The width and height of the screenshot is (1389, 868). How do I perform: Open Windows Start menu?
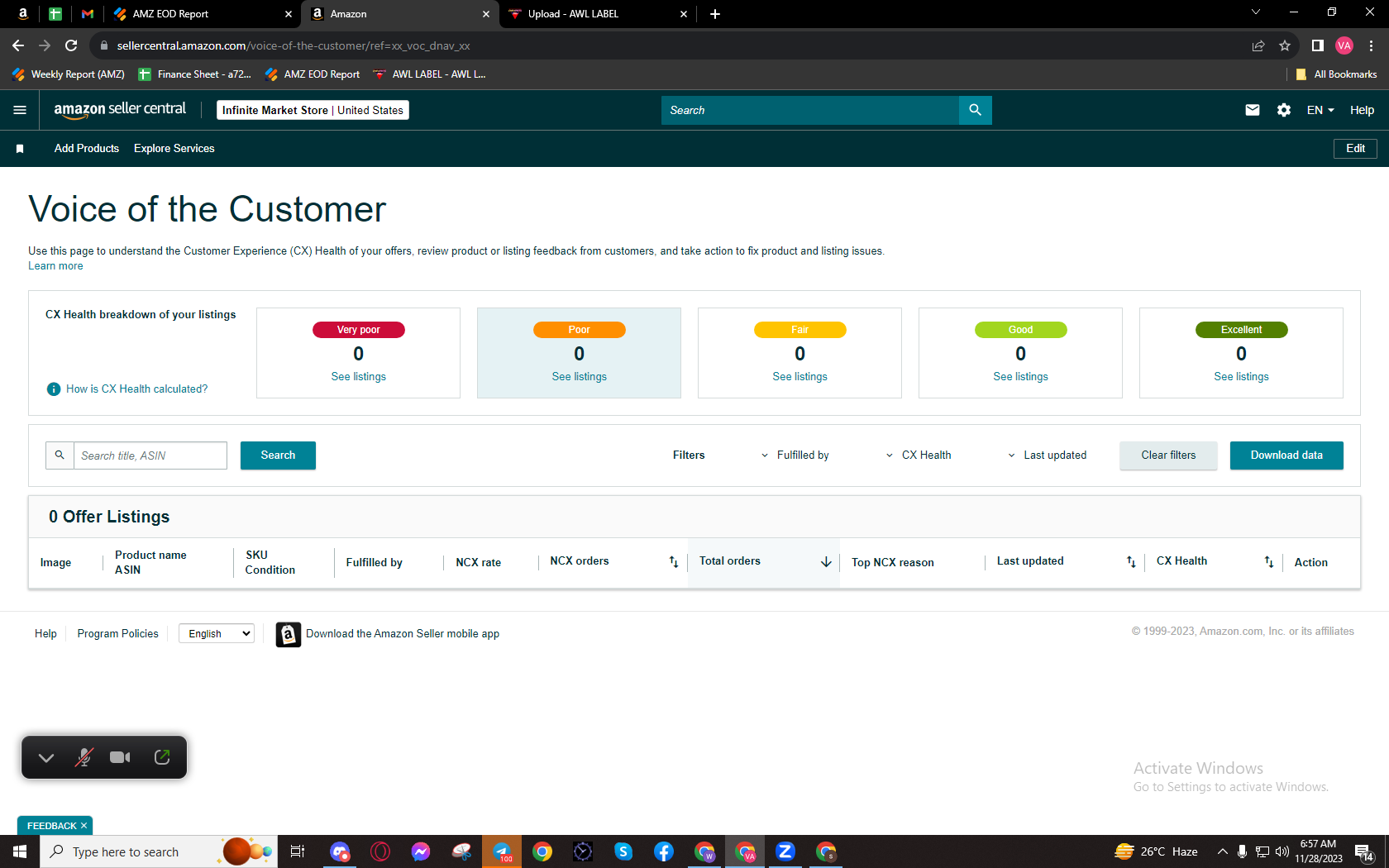pos(20,851)
